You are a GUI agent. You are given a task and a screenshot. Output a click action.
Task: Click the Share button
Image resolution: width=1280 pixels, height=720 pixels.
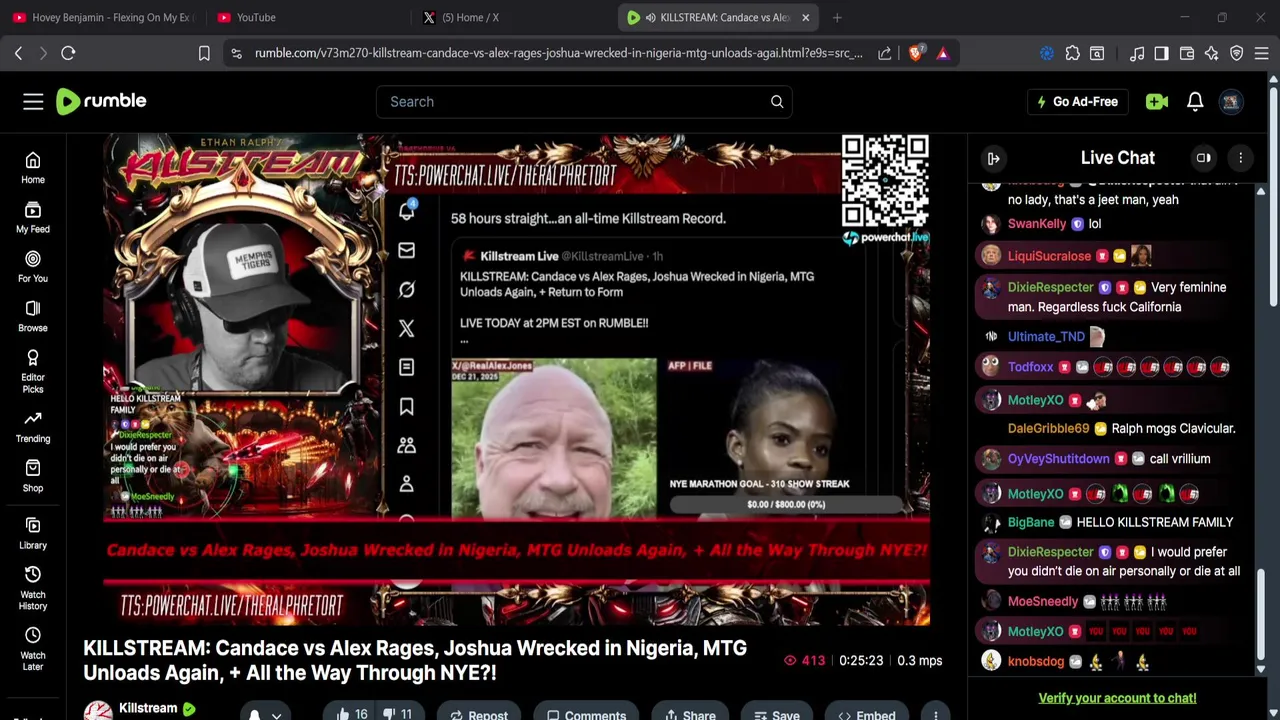tap(689, 714)
